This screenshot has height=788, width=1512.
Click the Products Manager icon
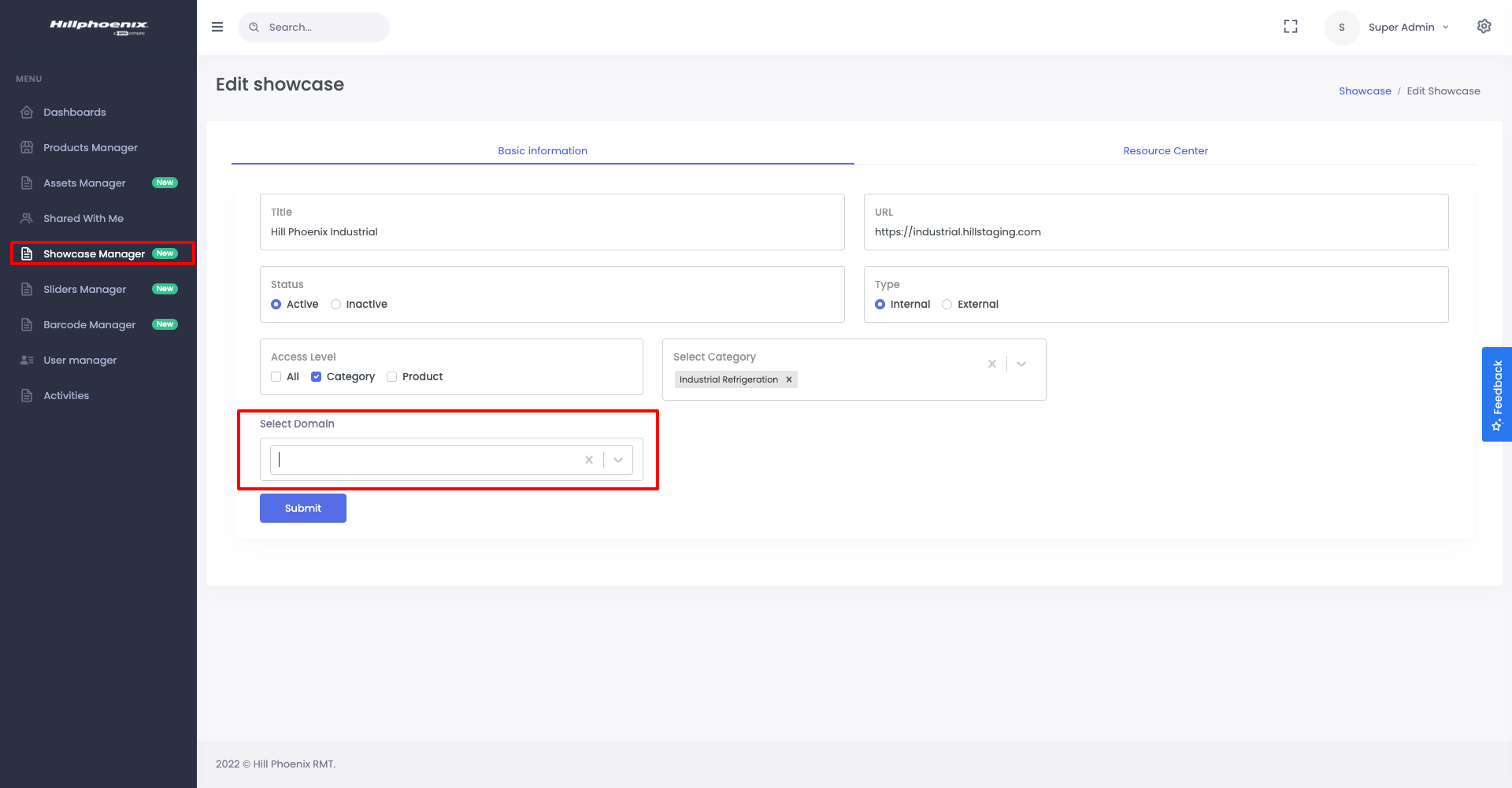pyautogui.click(x=27, y=147)
